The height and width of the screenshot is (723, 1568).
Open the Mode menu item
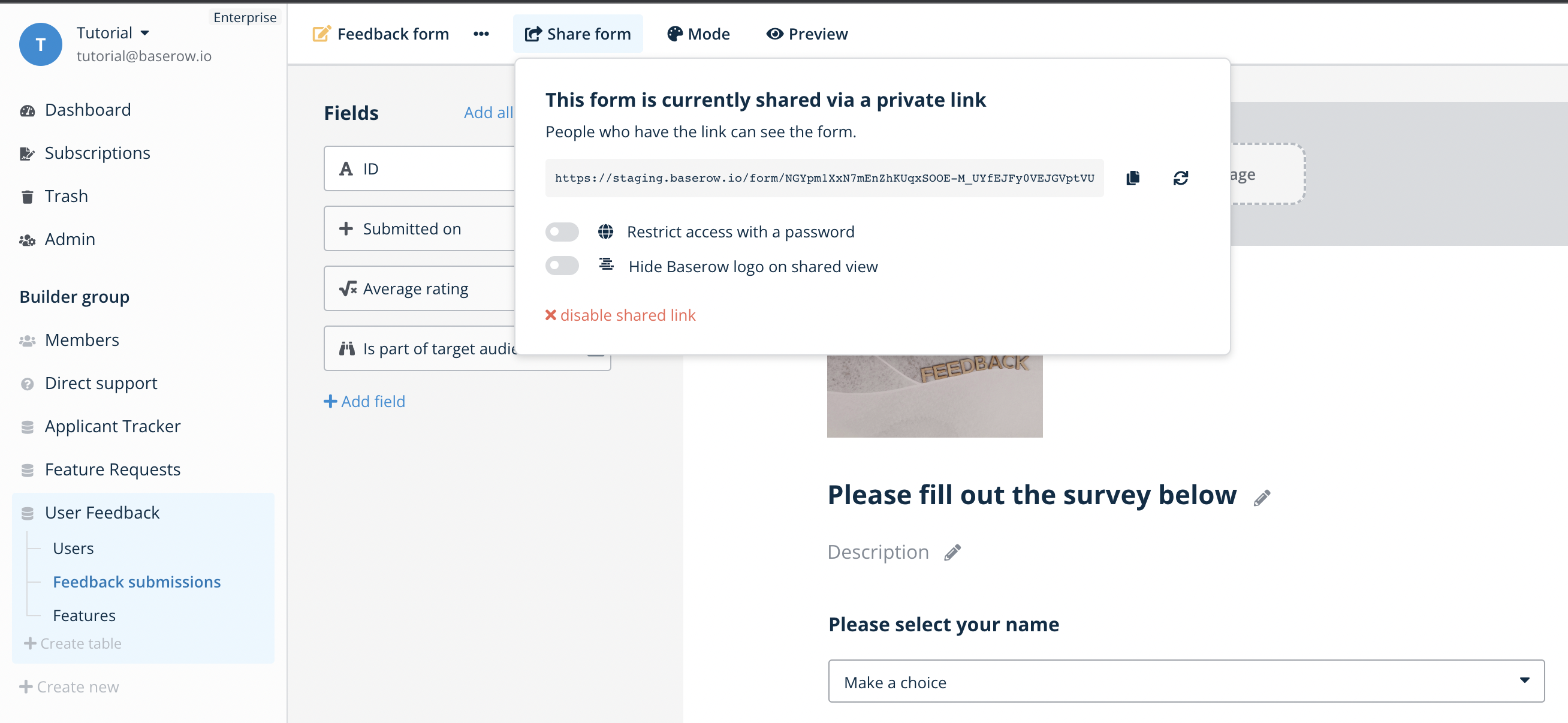699,34
